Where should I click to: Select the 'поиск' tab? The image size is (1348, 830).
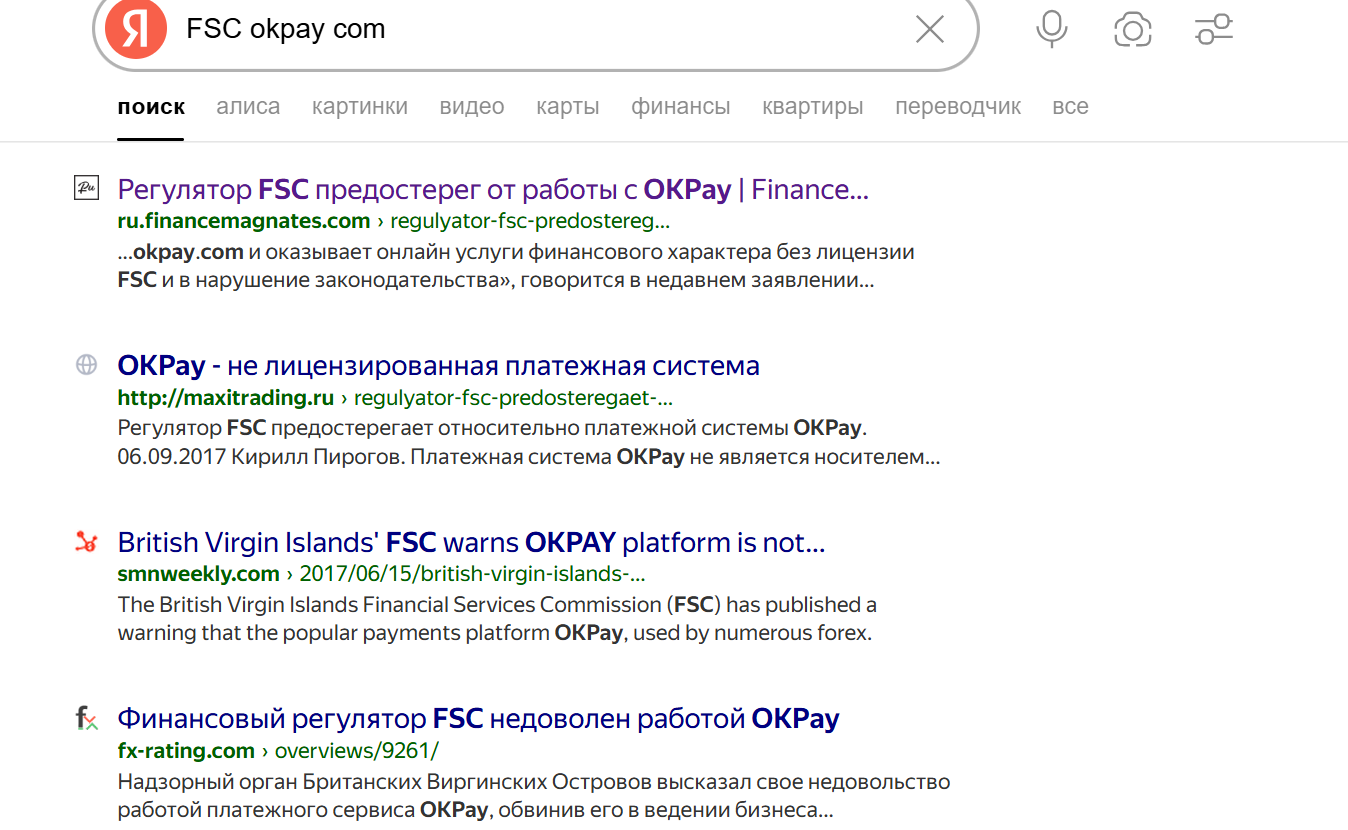pos(151,107)
